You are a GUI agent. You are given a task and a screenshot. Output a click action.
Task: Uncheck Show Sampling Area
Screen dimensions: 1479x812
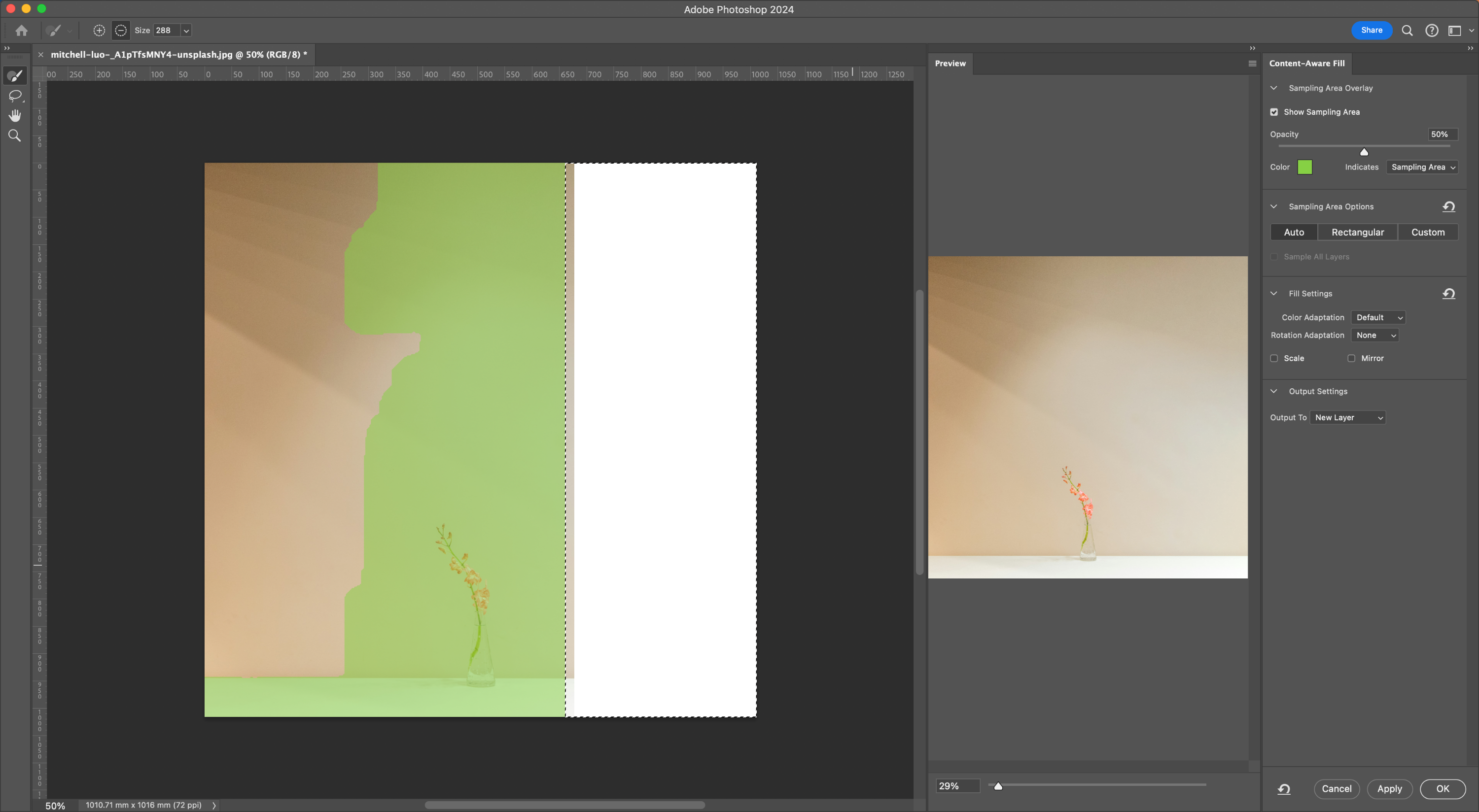pyautogui.click(x=1274, y=112)
